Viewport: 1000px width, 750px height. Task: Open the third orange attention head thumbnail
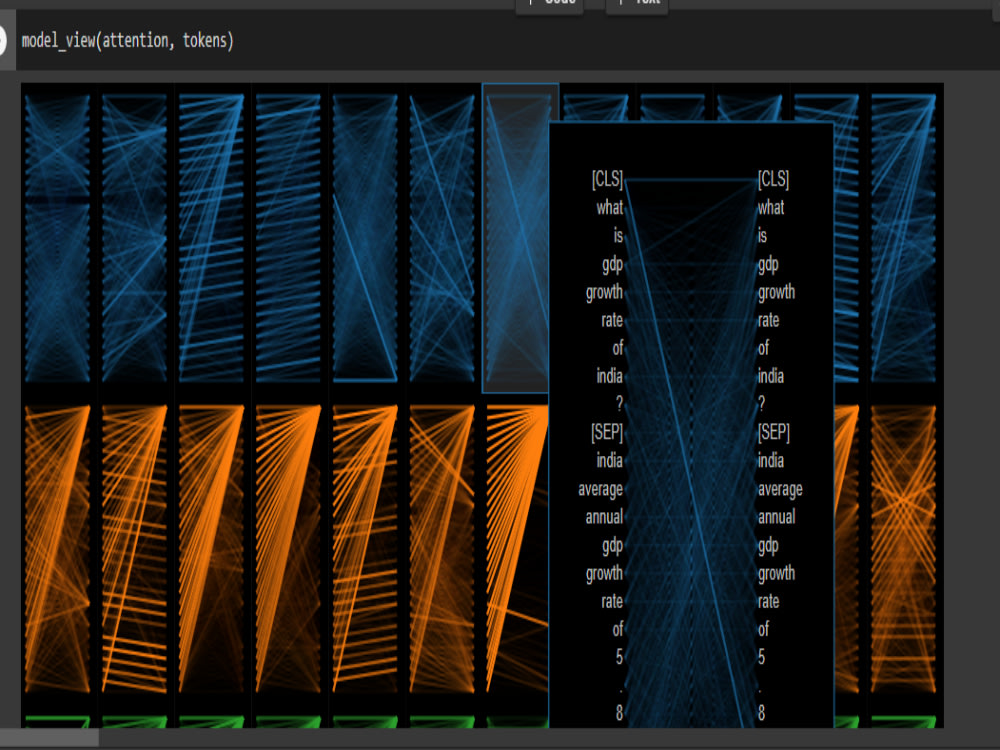211,548
